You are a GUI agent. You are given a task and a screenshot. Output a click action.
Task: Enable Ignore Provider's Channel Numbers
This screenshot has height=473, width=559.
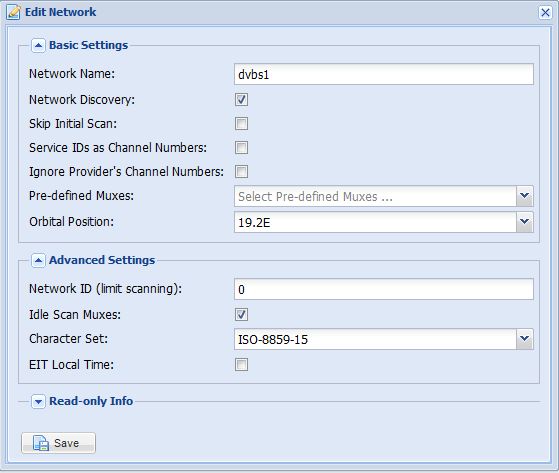click(x=241, y=171)
